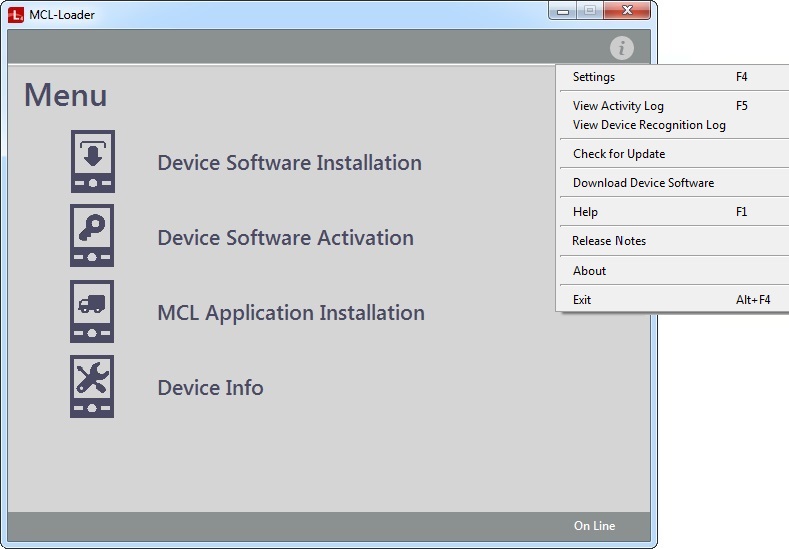
Task: Select About in the menu
Action: click(x=674, y=271)
